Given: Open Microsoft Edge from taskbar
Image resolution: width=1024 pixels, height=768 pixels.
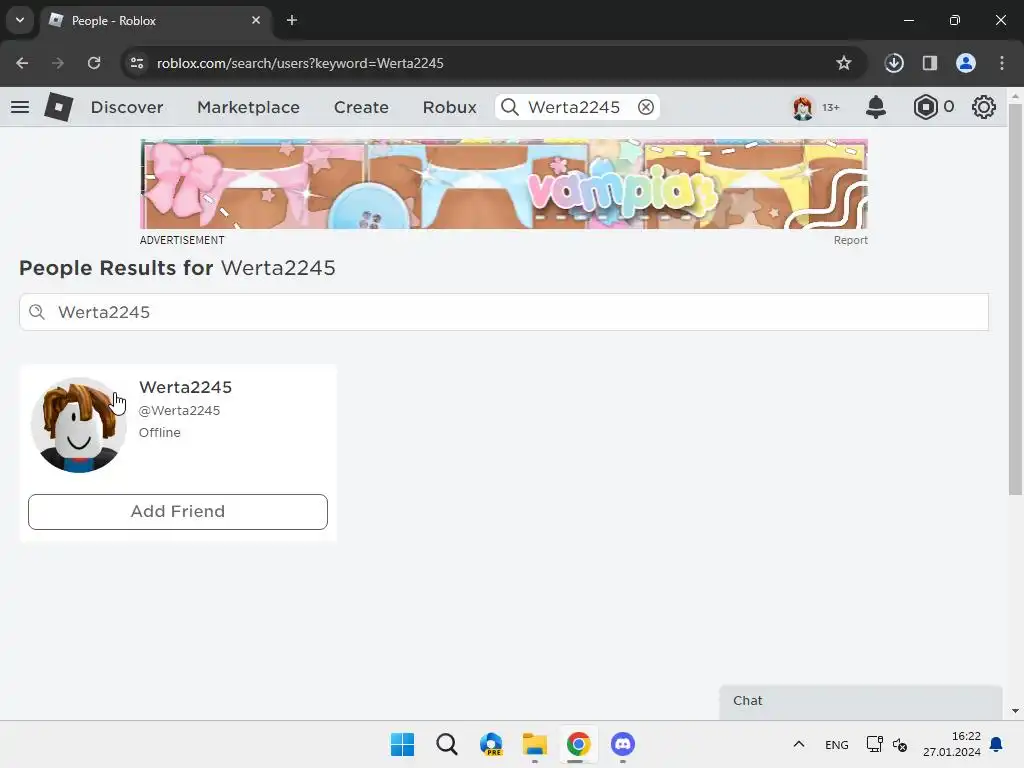Looking at the screenshot, I should pyautogui.click(x=491, y=744).
